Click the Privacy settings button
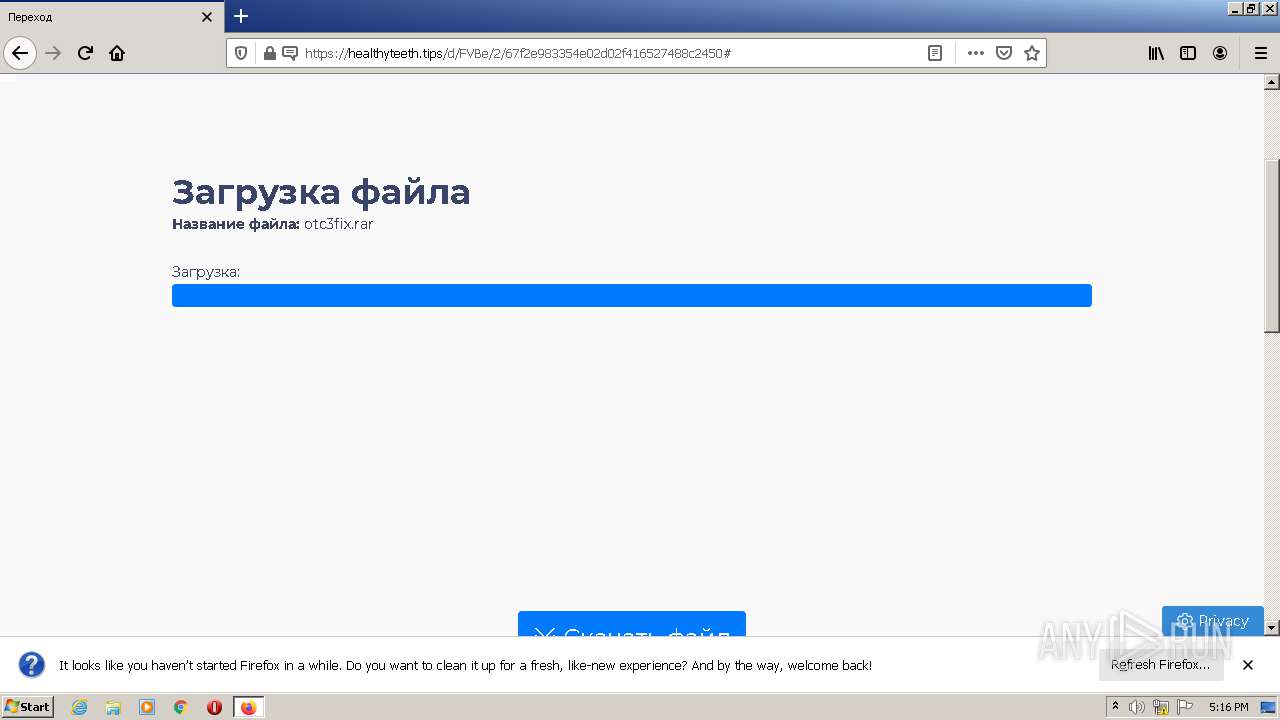Viewport: 1280px width, 720px height. tap(1213, 621)
